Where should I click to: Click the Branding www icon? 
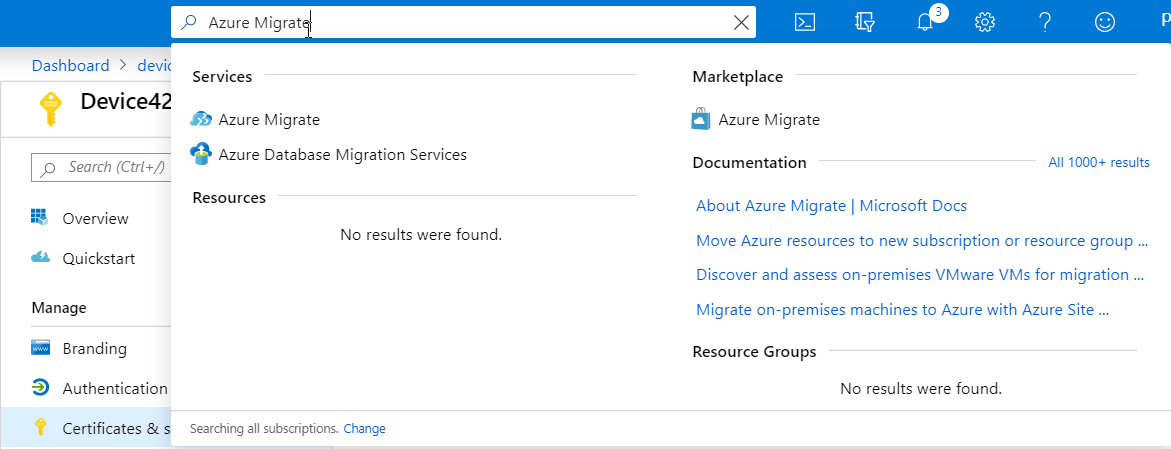coord(40,347)
